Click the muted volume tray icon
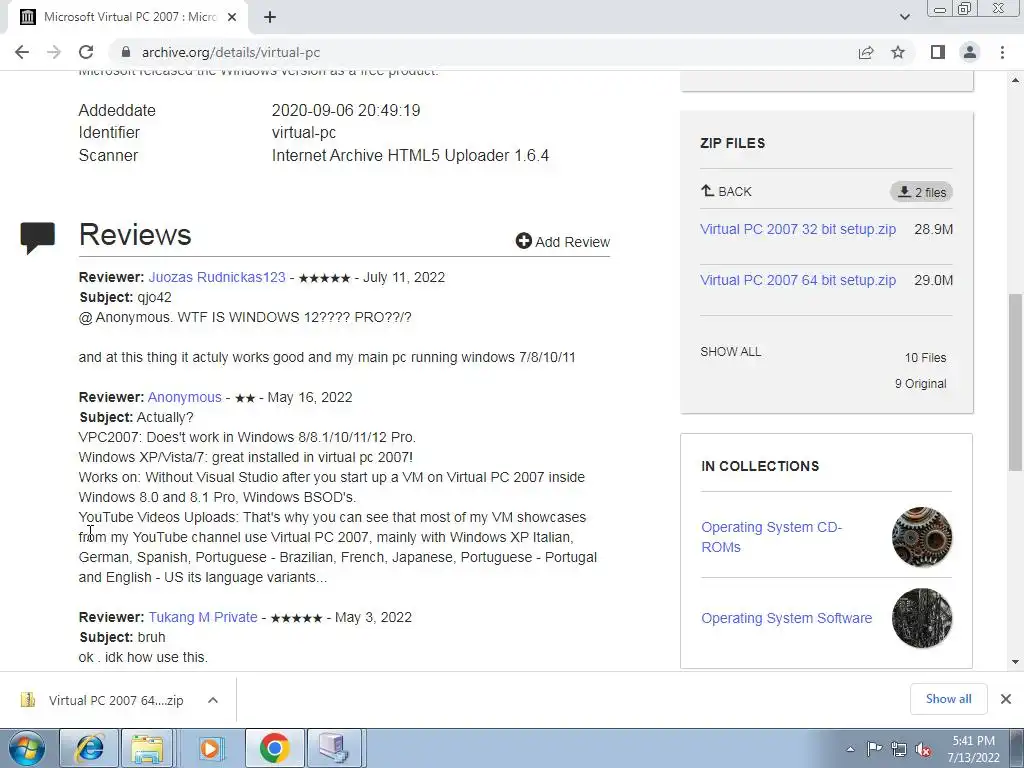The image size is (1024, 768). [923, 750]
